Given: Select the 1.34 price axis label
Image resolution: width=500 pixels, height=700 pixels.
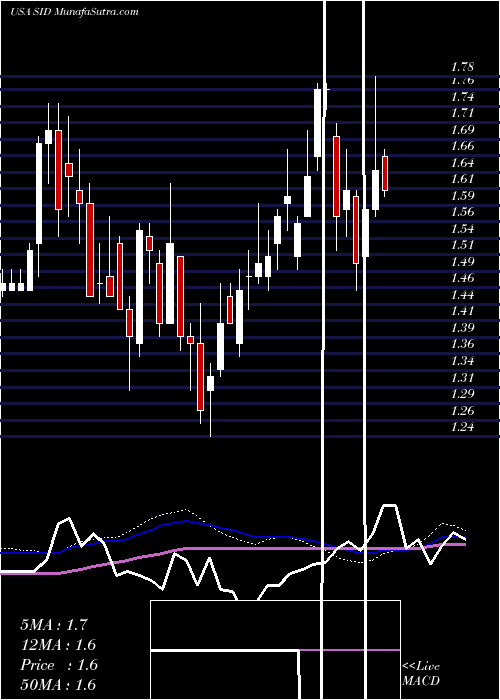Looking at the screenshot, I should 462,360.
